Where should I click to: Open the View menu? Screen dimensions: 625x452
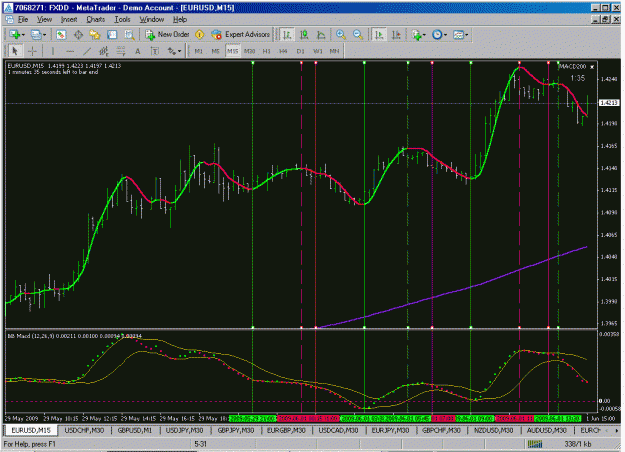44,19
